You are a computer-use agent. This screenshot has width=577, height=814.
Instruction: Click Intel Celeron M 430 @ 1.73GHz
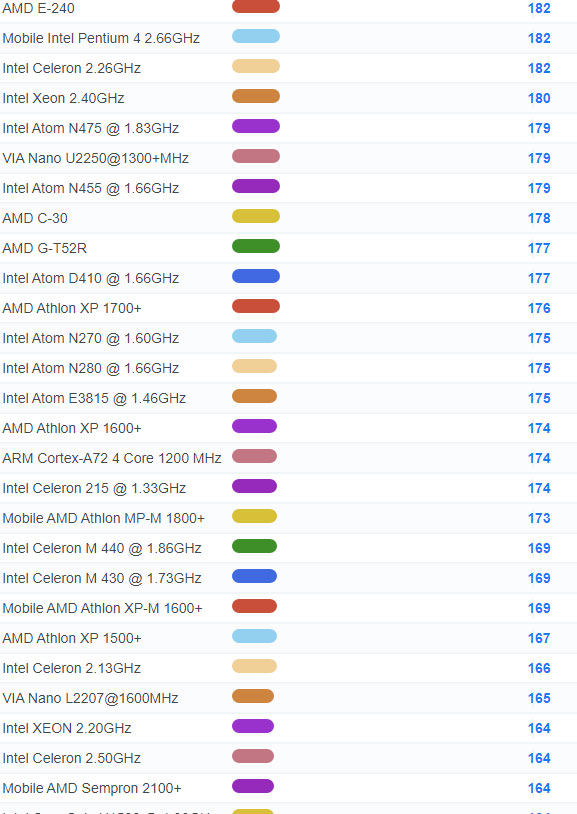[102, 578]
